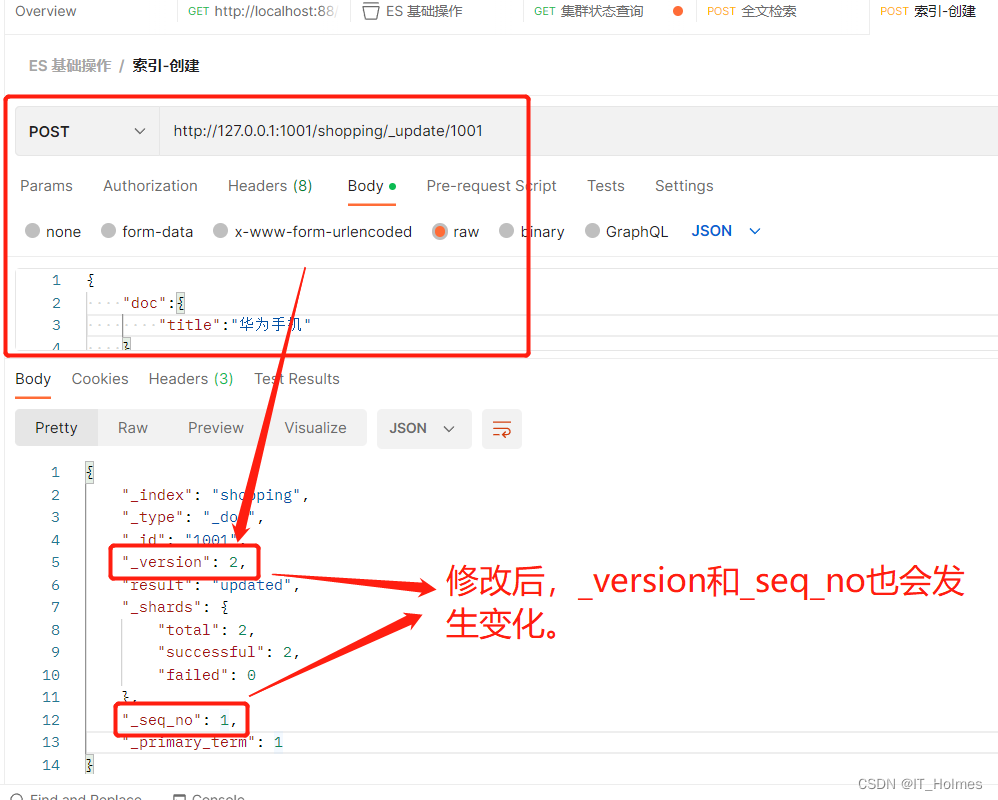Switch to the Headers (8) request tab

point(270,186)
